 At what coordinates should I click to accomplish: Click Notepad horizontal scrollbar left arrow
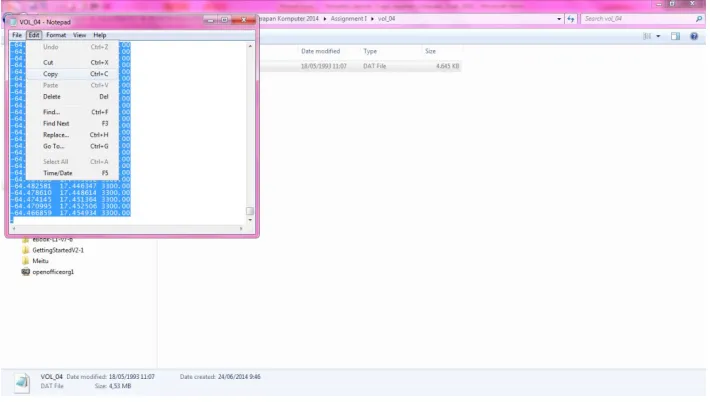(x=14, y=229)
